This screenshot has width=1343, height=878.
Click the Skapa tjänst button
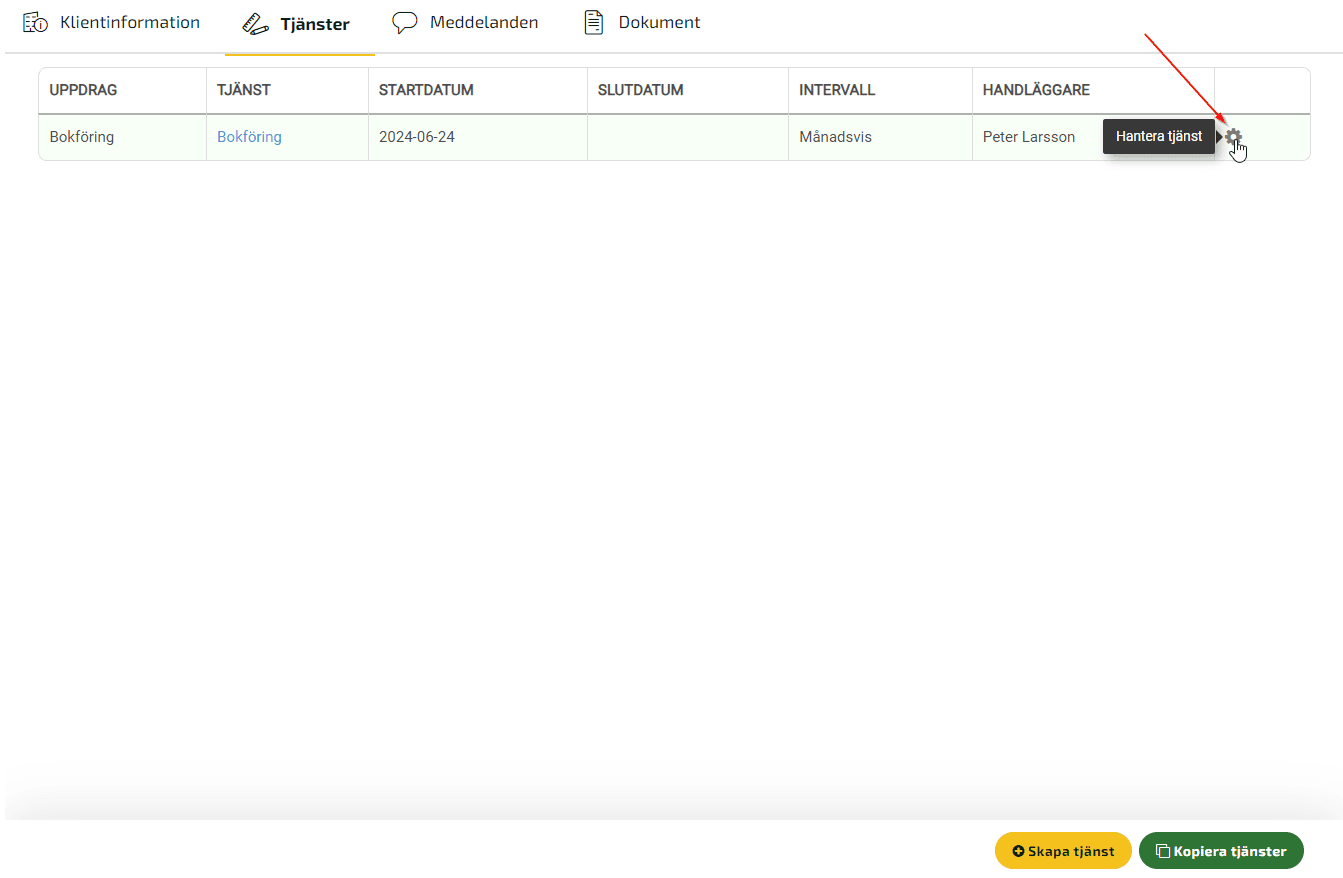point(1063,851)
